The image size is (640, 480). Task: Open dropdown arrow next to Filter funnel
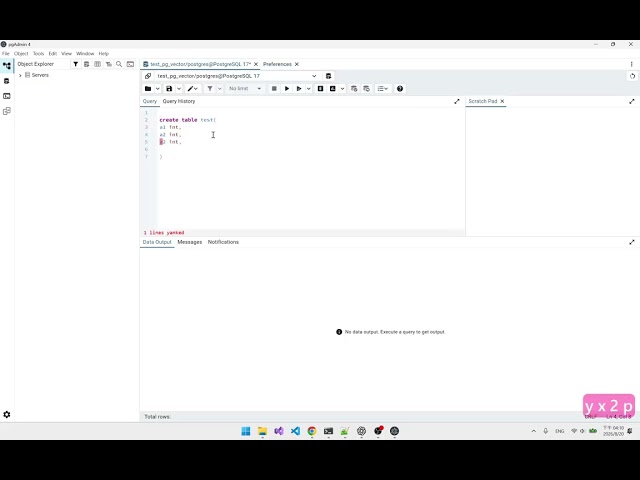click(x=220, y=89)
